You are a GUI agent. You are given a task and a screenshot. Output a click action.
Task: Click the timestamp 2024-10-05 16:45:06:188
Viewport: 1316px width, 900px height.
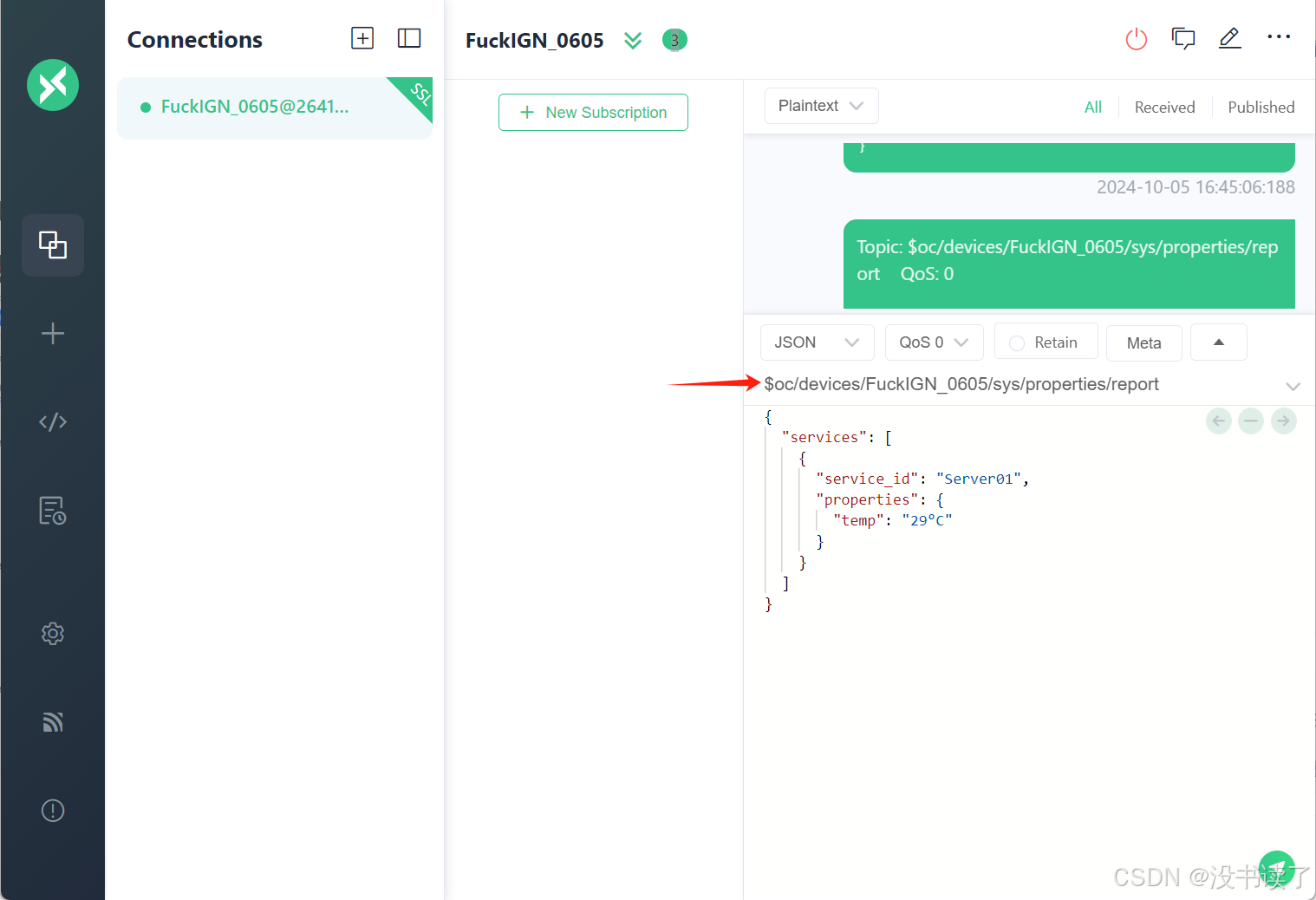1195,187
